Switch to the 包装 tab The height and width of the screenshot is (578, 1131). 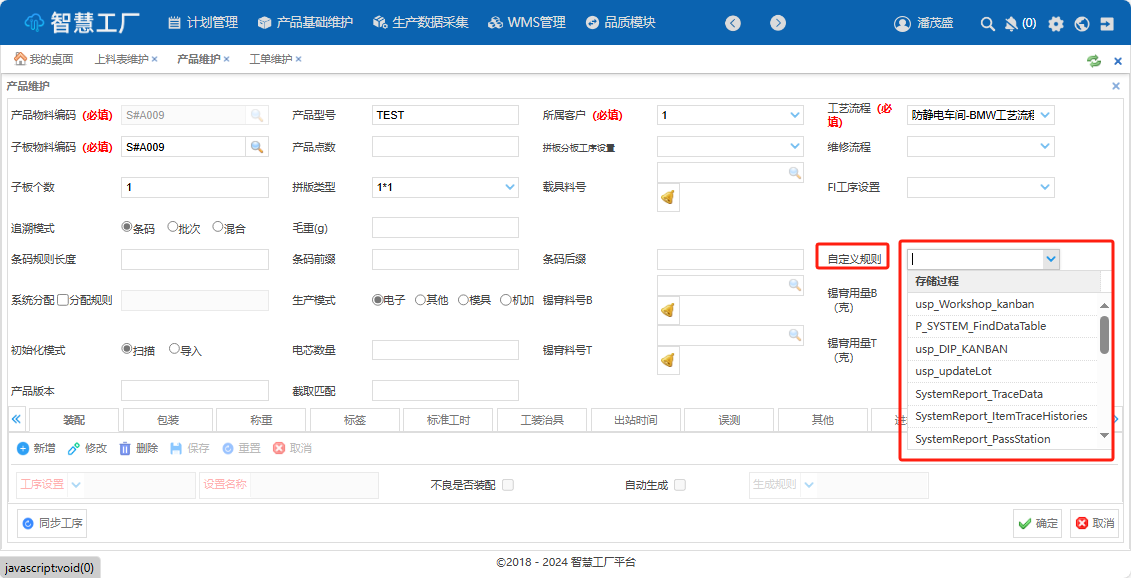[168, 420]
